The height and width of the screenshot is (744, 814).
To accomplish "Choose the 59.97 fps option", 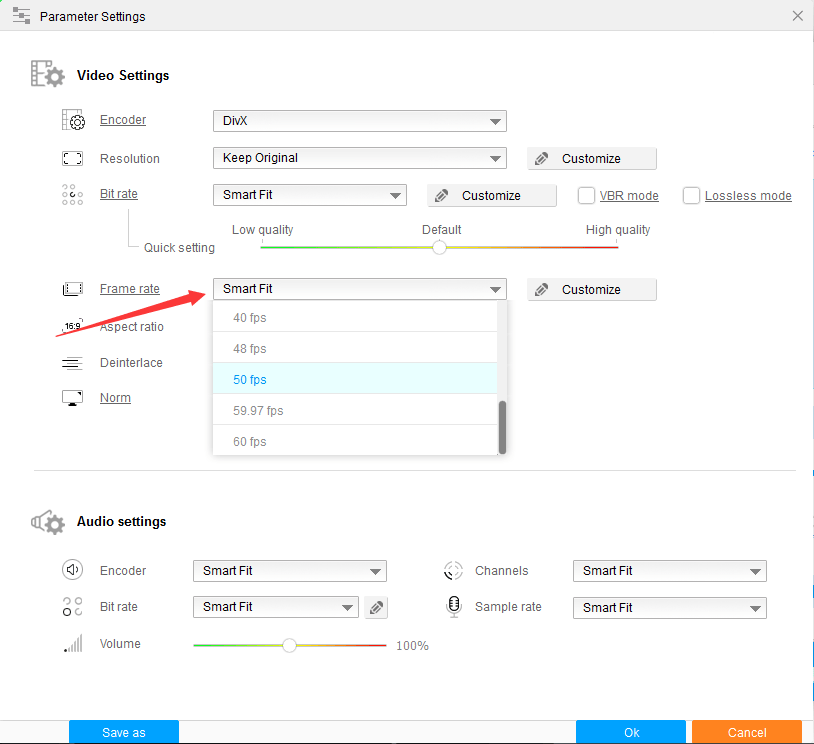I will click(355, 411).
